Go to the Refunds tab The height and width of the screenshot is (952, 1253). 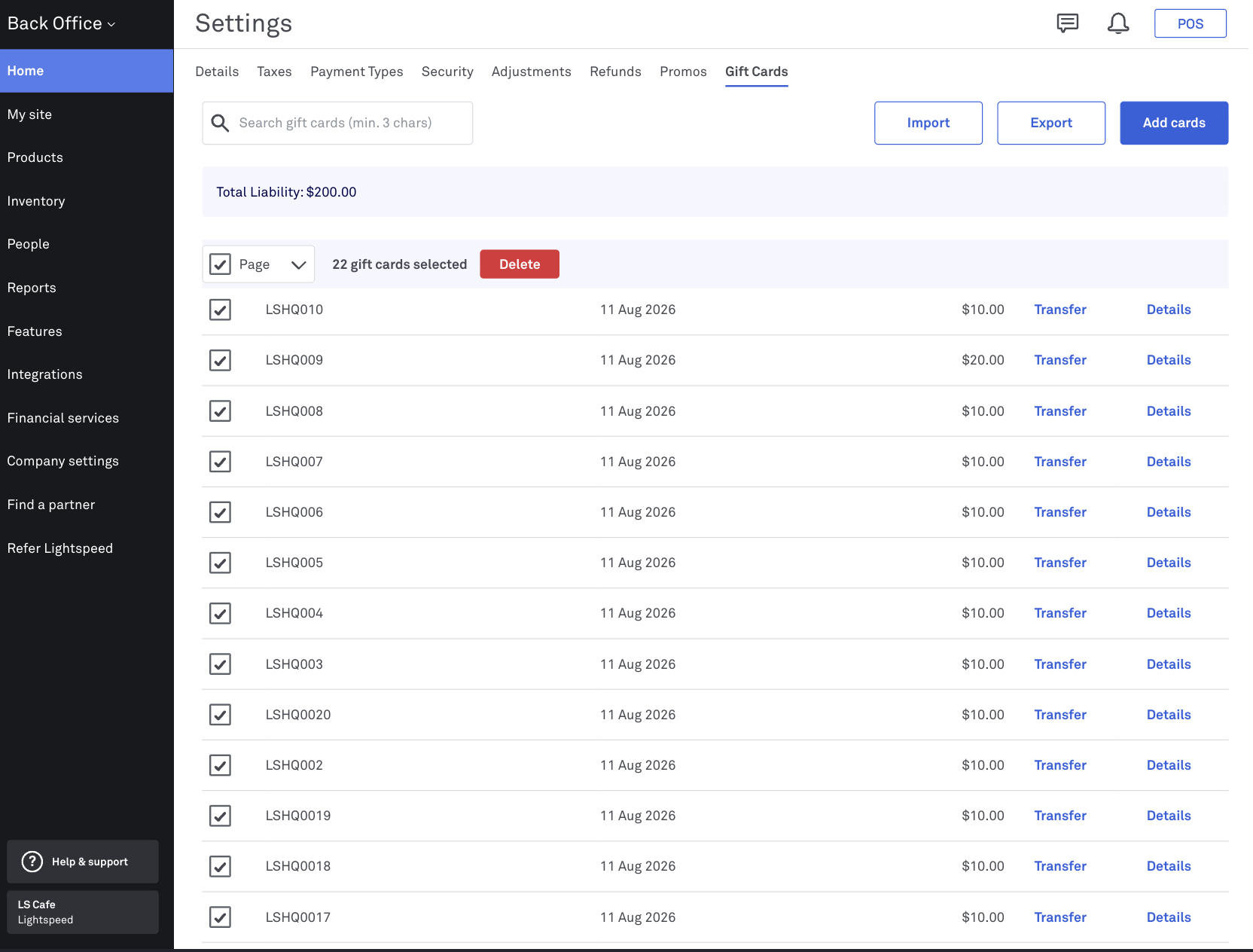616,72
